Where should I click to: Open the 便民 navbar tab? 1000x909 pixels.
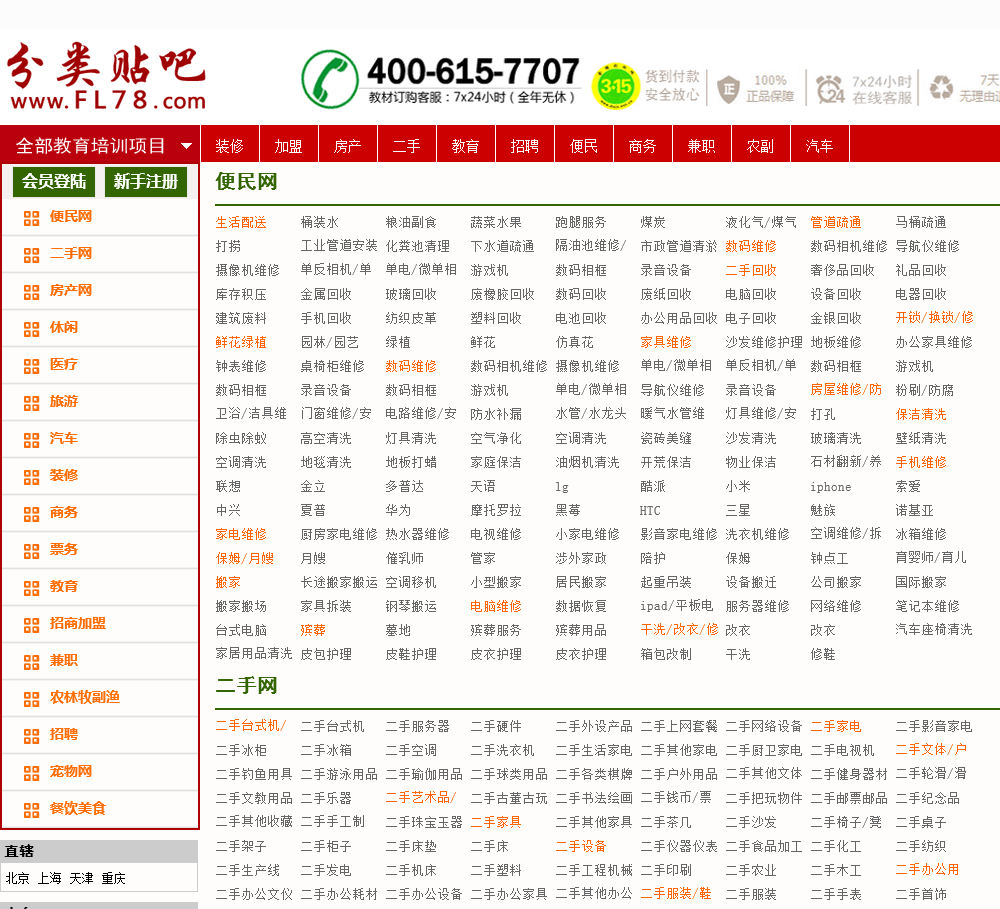[584, 145]
